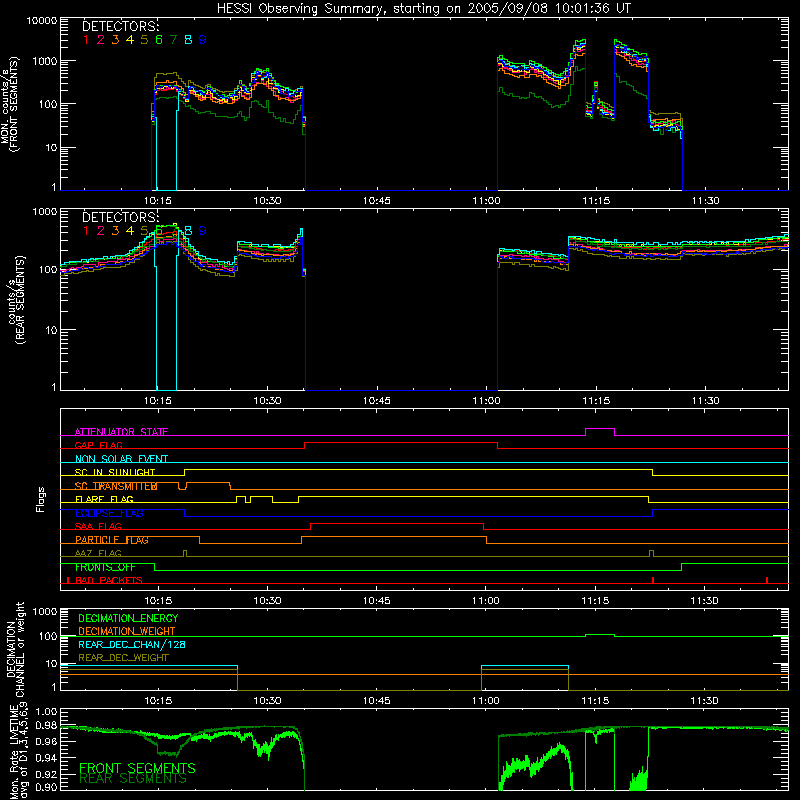This screenshot has height=800, width=800.
Task: Select orange detector '3' in front segments legend
Action: tap(115, 40)
